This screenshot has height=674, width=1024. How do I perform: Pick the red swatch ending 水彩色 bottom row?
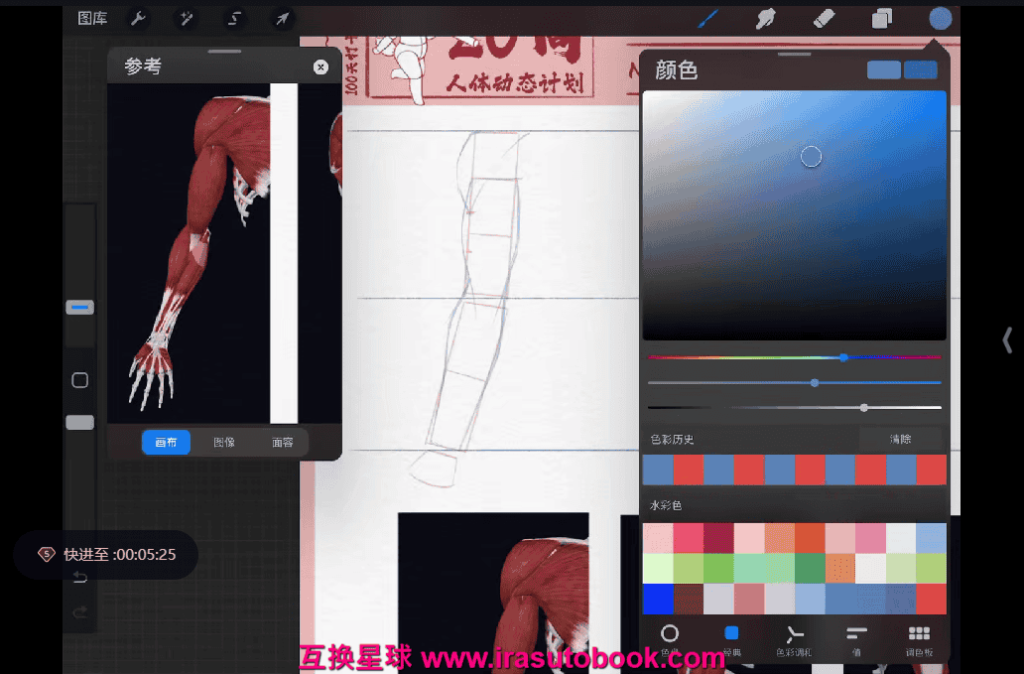[931, 599]
